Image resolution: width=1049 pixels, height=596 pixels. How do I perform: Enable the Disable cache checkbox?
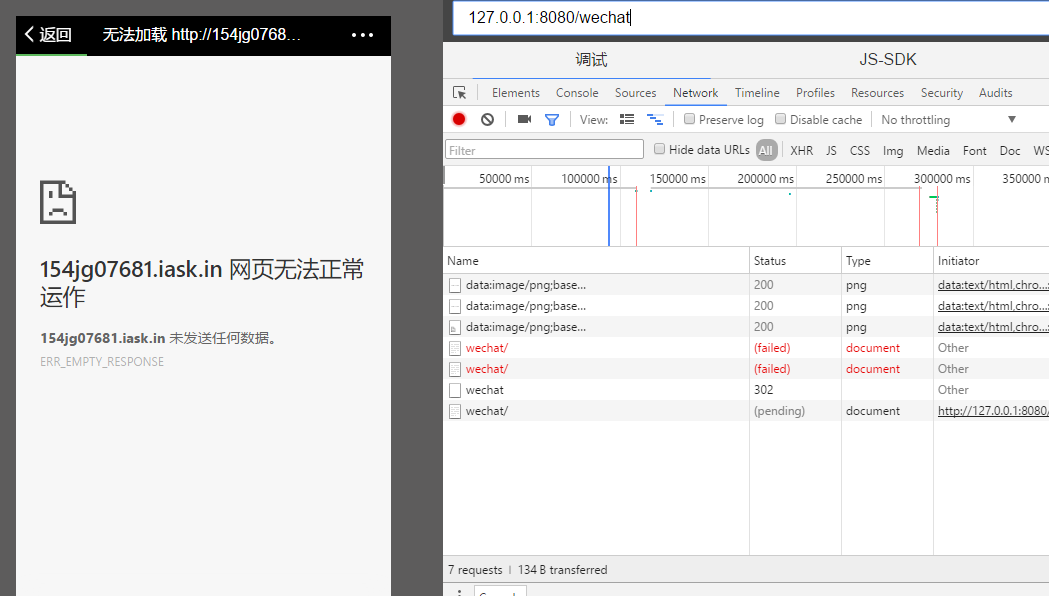[x=780, y=118]
